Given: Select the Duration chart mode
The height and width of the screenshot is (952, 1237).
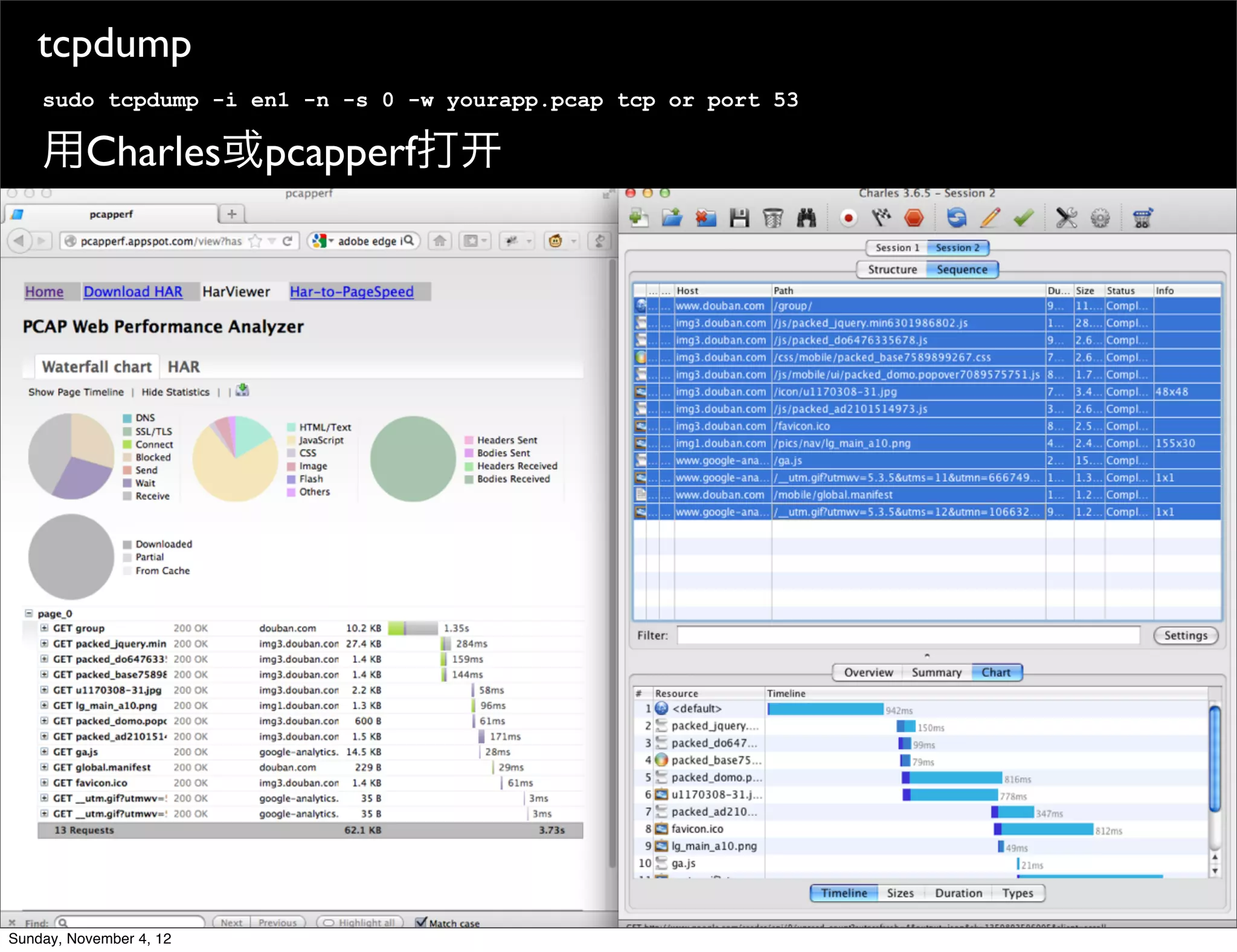Looking at the screenshot, I should 959,893.
